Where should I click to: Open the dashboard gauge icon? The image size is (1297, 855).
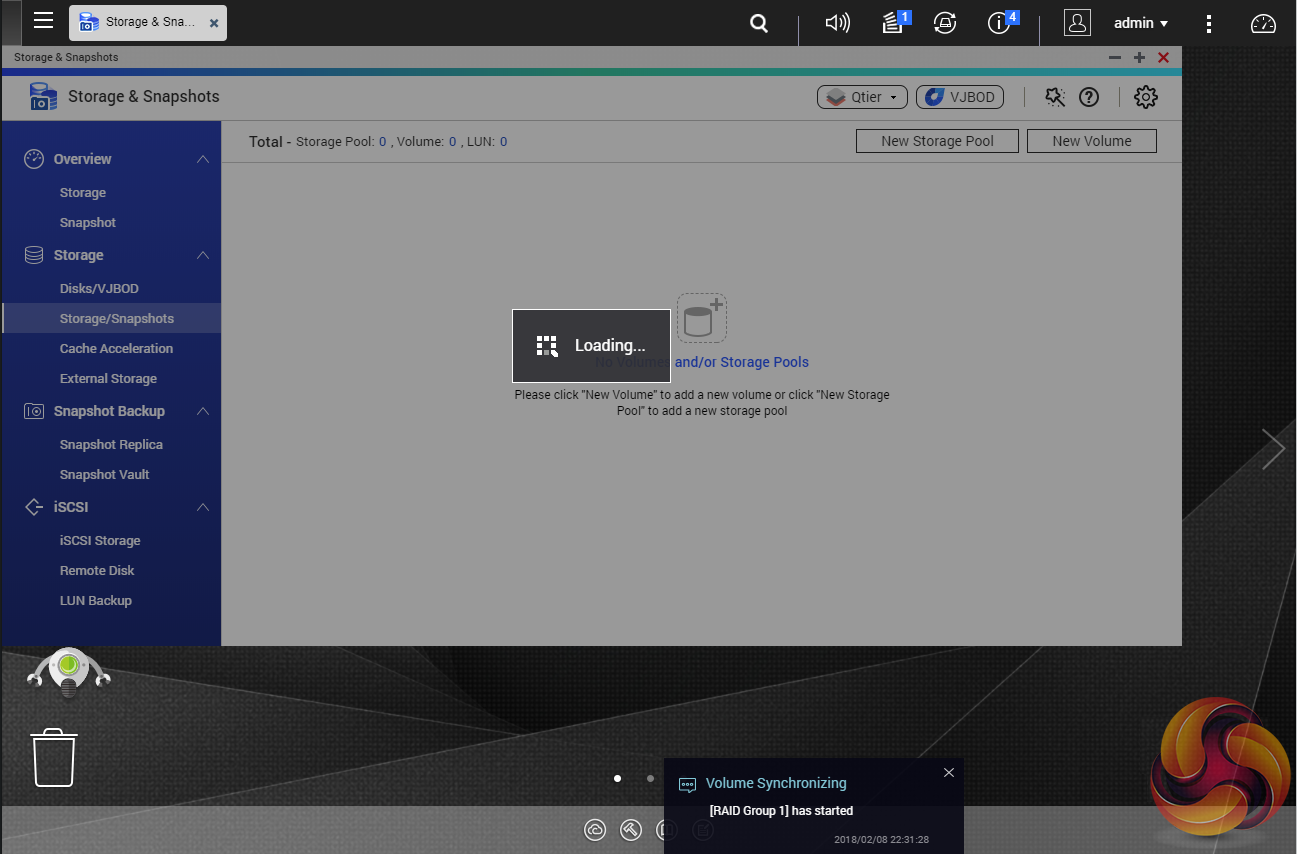[1264, 23]
